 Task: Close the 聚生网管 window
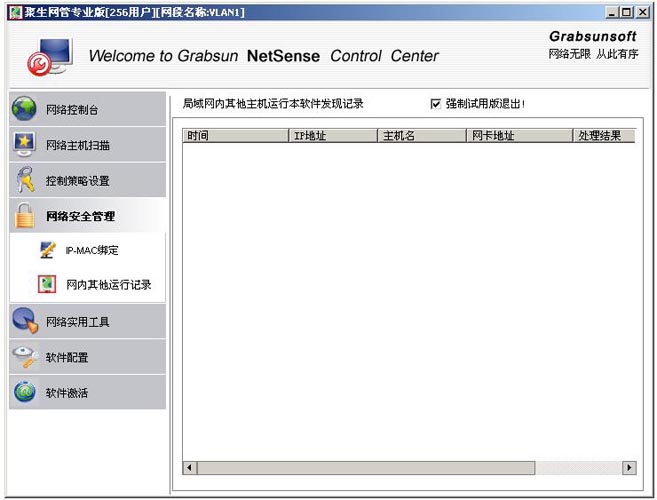642,12
